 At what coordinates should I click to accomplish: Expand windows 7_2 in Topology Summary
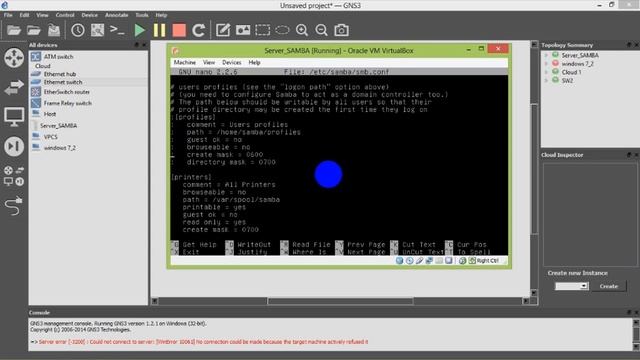coord(546,64)
